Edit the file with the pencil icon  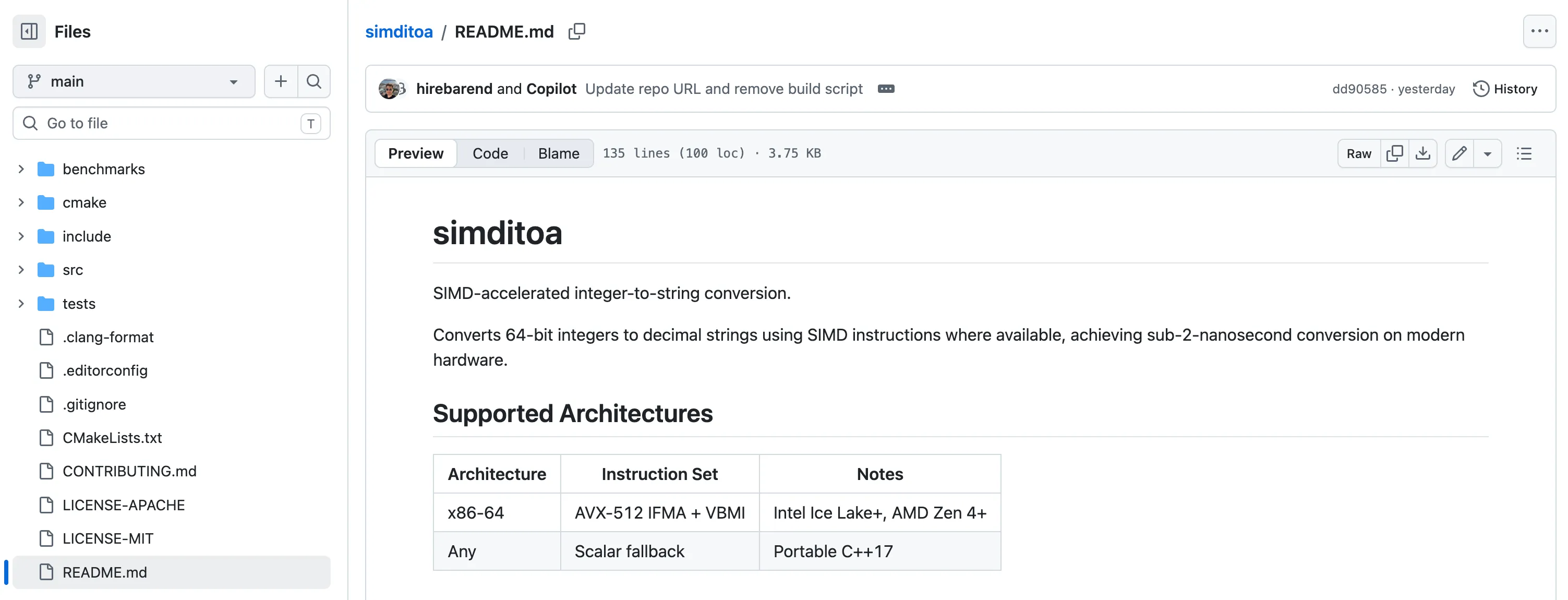[x=1460, y=153]
